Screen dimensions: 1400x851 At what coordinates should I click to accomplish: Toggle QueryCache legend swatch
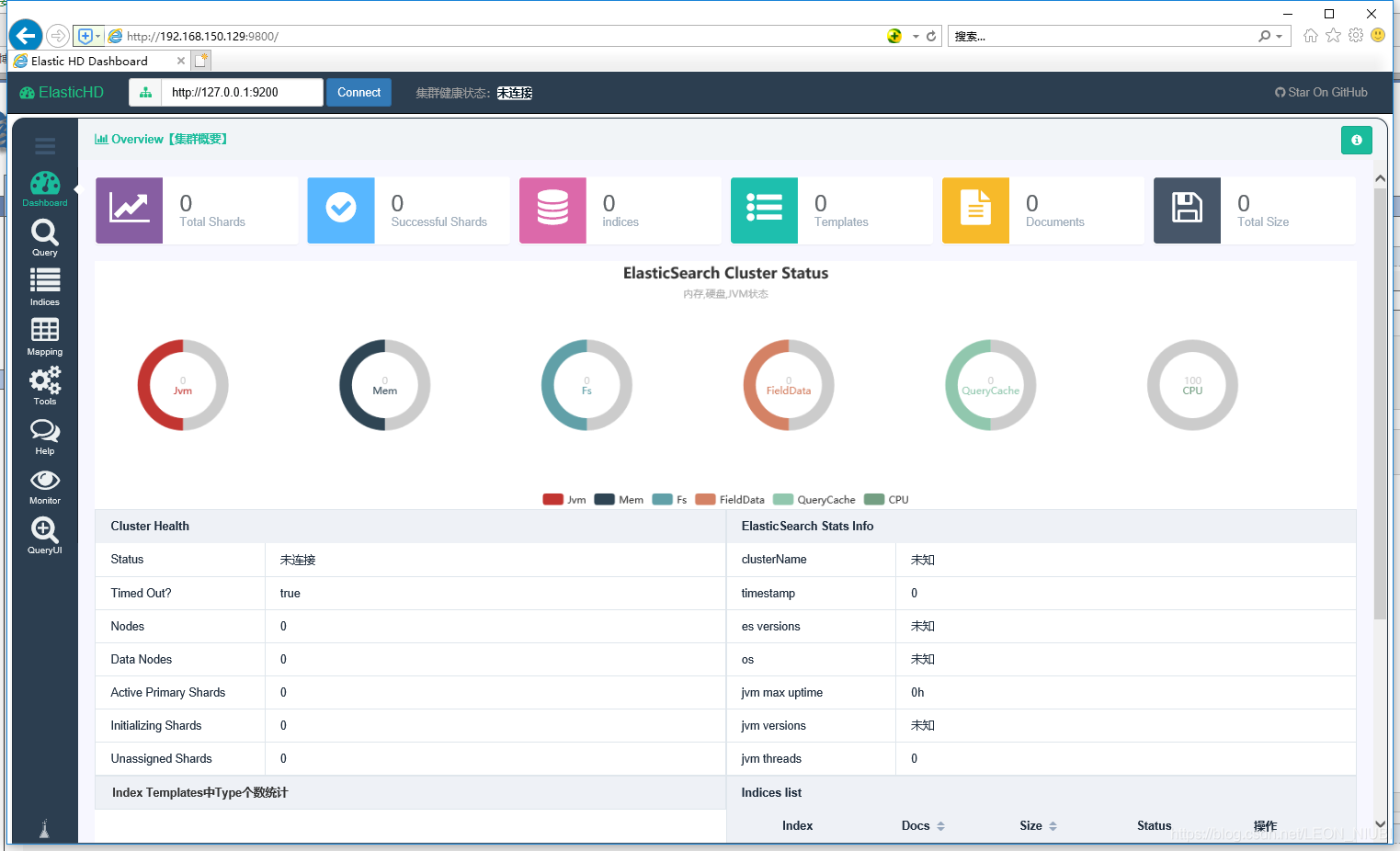click(x=783, y=500)
